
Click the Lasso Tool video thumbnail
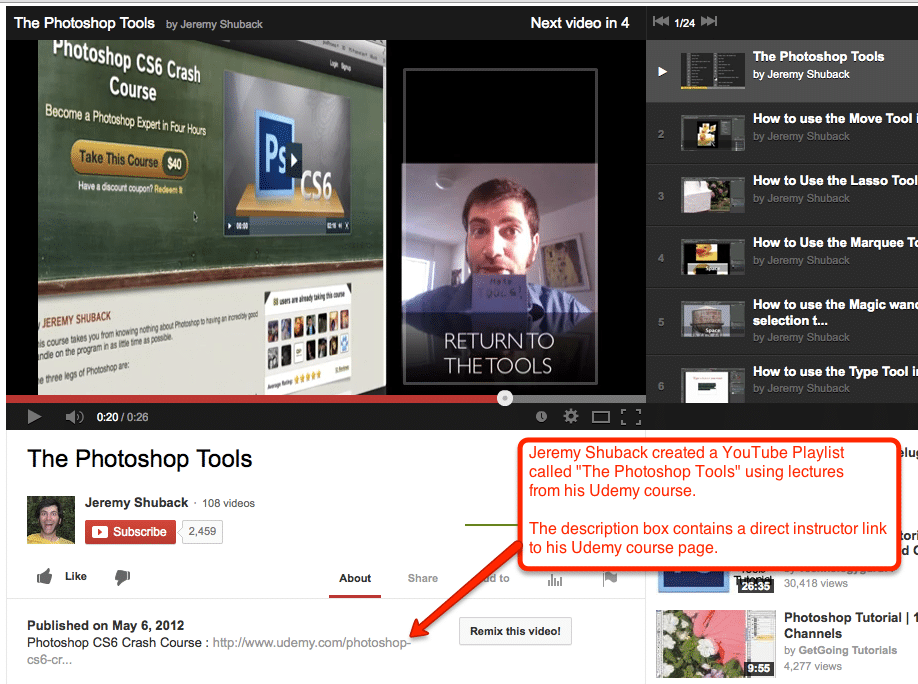pos(713,196)
